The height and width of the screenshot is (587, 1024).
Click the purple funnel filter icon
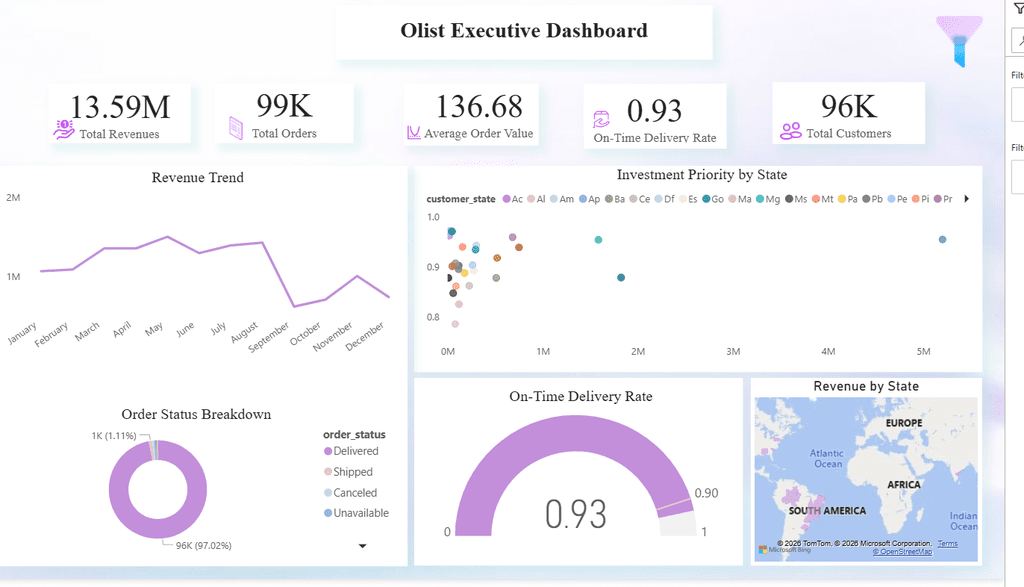pos(959,41)
